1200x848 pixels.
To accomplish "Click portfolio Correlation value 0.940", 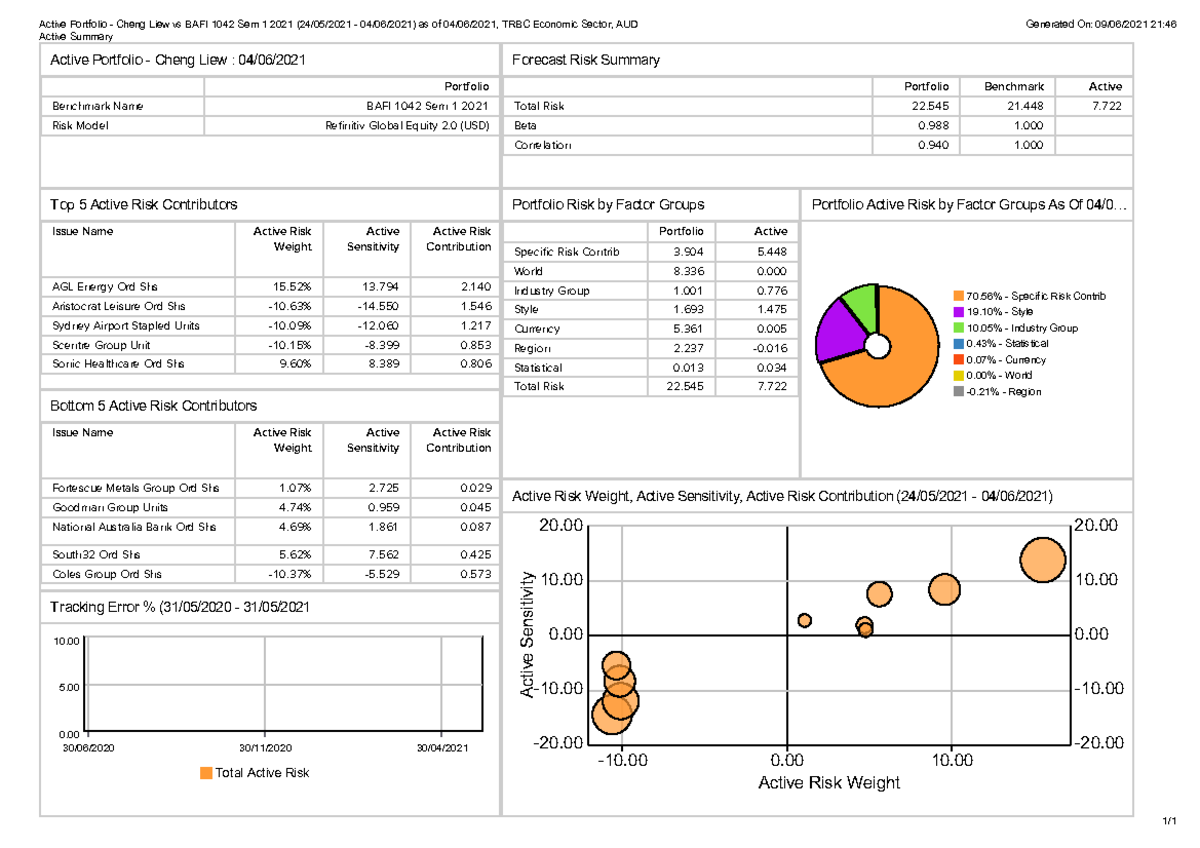I will click(x=934, y=146).
